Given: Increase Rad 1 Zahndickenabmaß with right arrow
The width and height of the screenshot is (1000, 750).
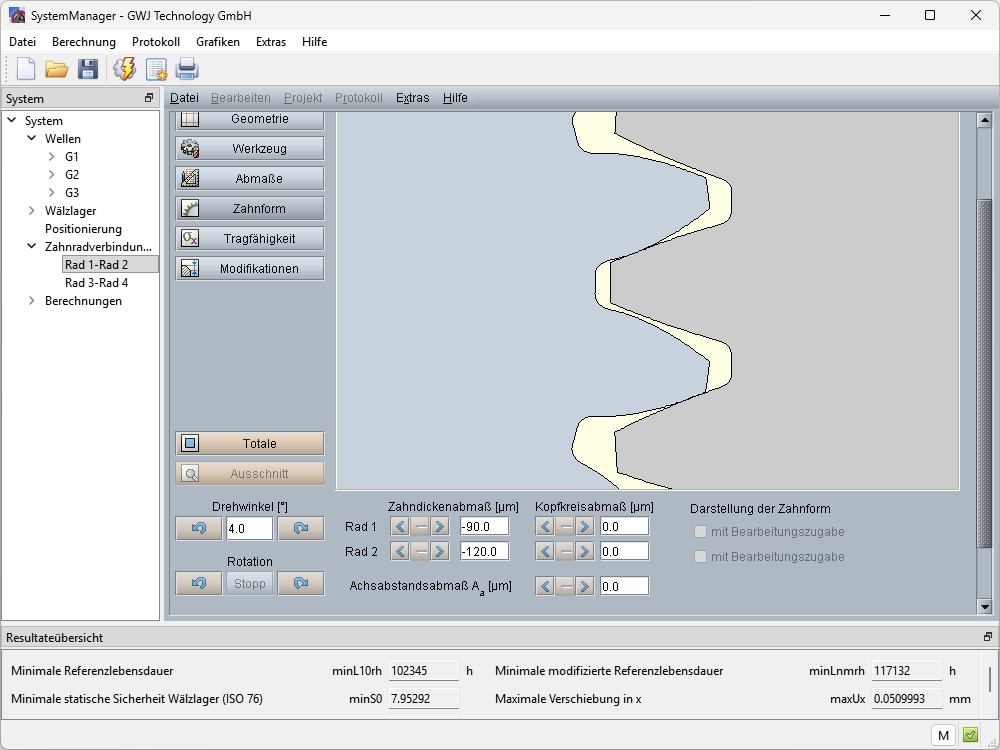Looking at the screenshot, I should coord(440,526).
